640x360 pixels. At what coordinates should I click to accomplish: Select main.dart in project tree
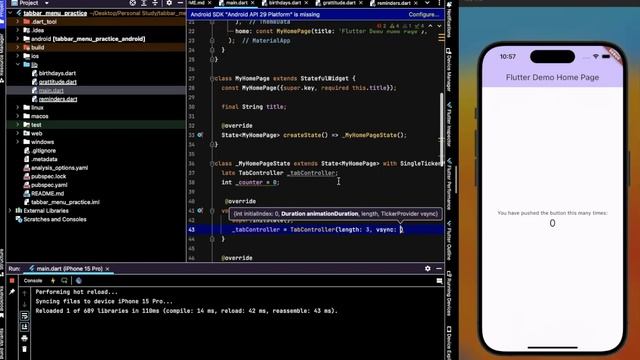[x=51, y=90]
